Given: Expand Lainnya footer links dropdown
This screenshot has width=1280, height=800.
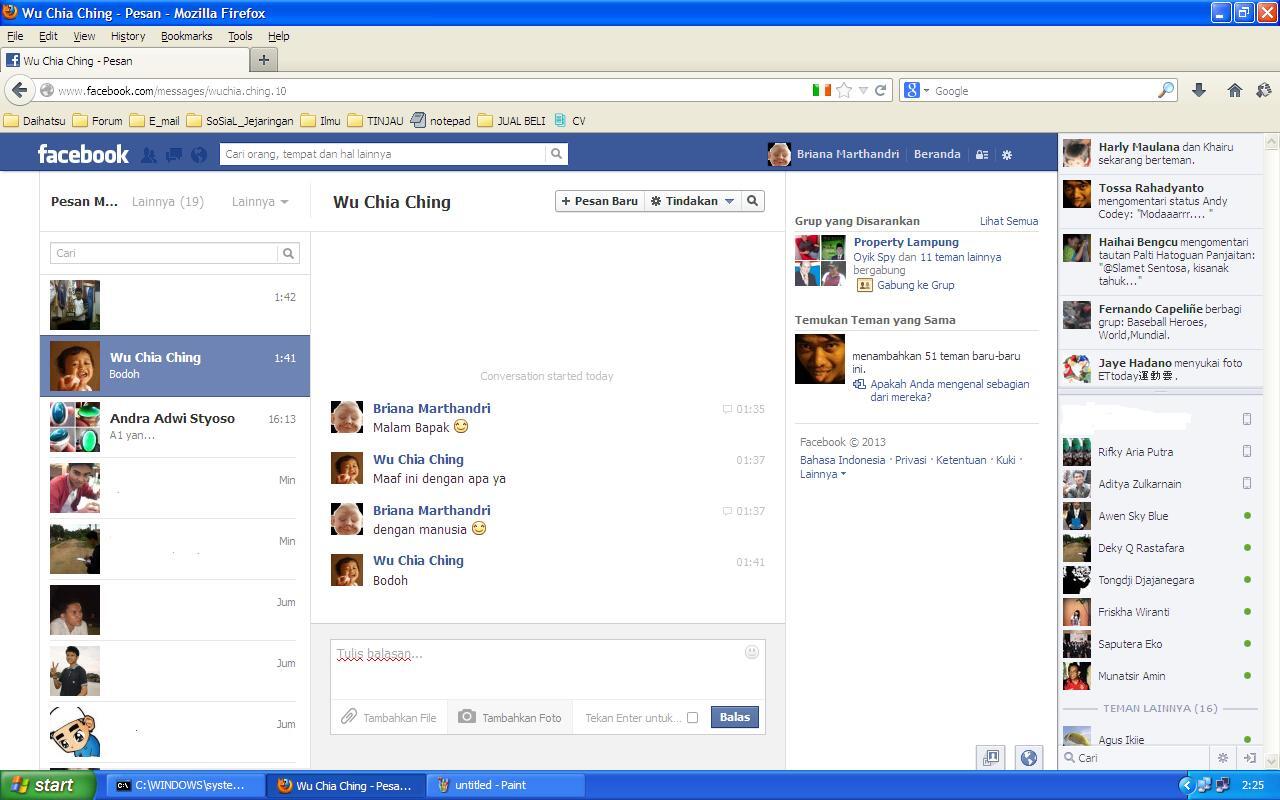Looking at the screenshot, I should tap(823, 474).
